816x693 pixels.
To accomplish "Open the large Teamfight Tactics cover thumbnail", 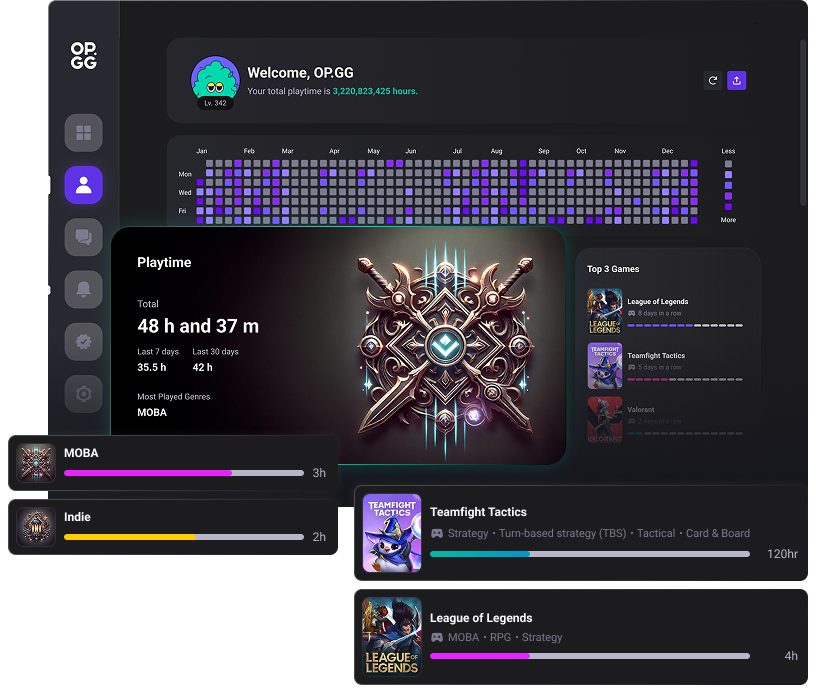I will pyautogui.click(x=392, y=533).
